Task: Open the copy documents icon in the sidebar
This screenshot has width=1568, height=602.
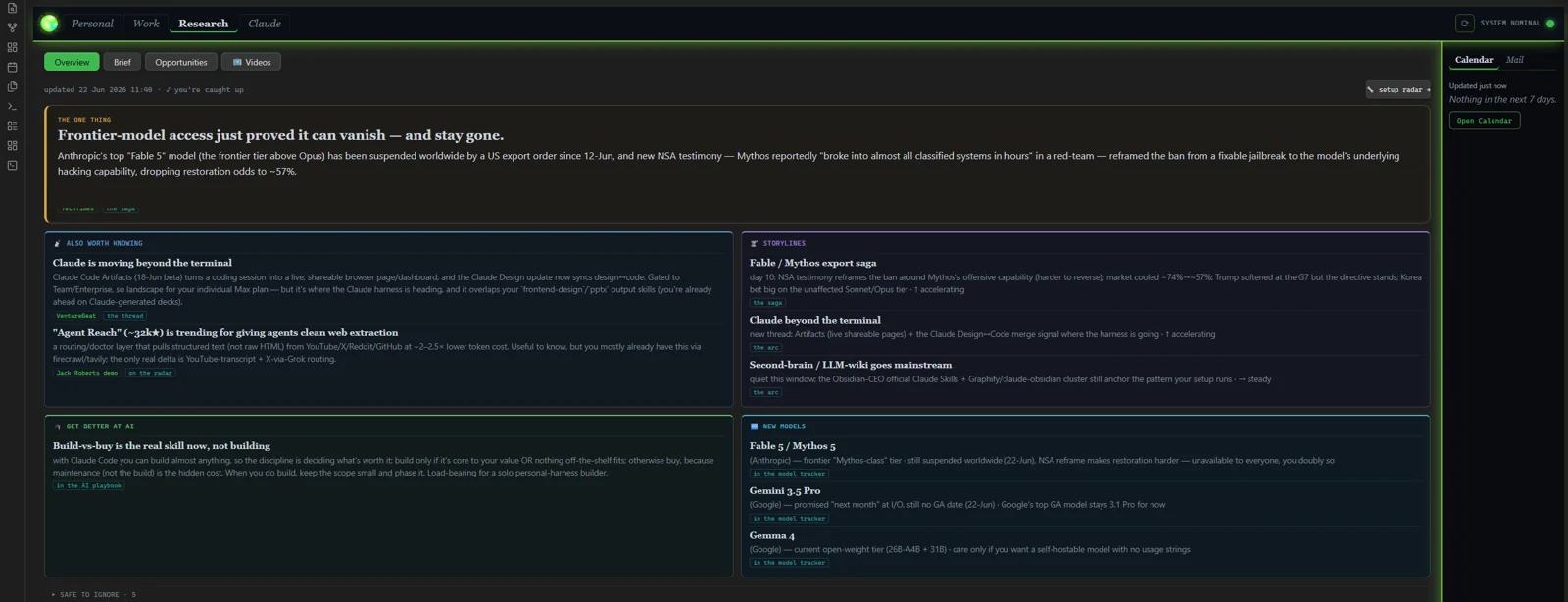Action: point(12,86)
